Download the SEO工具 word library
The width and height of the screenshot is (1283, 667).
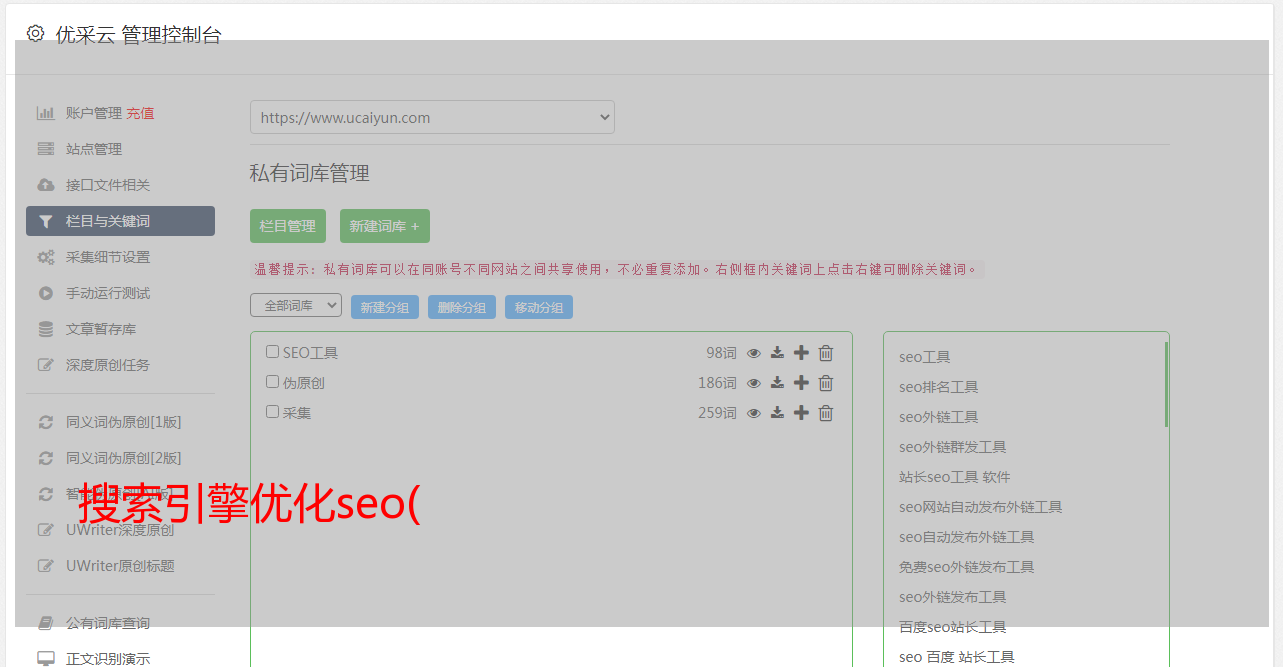[777, 353]
